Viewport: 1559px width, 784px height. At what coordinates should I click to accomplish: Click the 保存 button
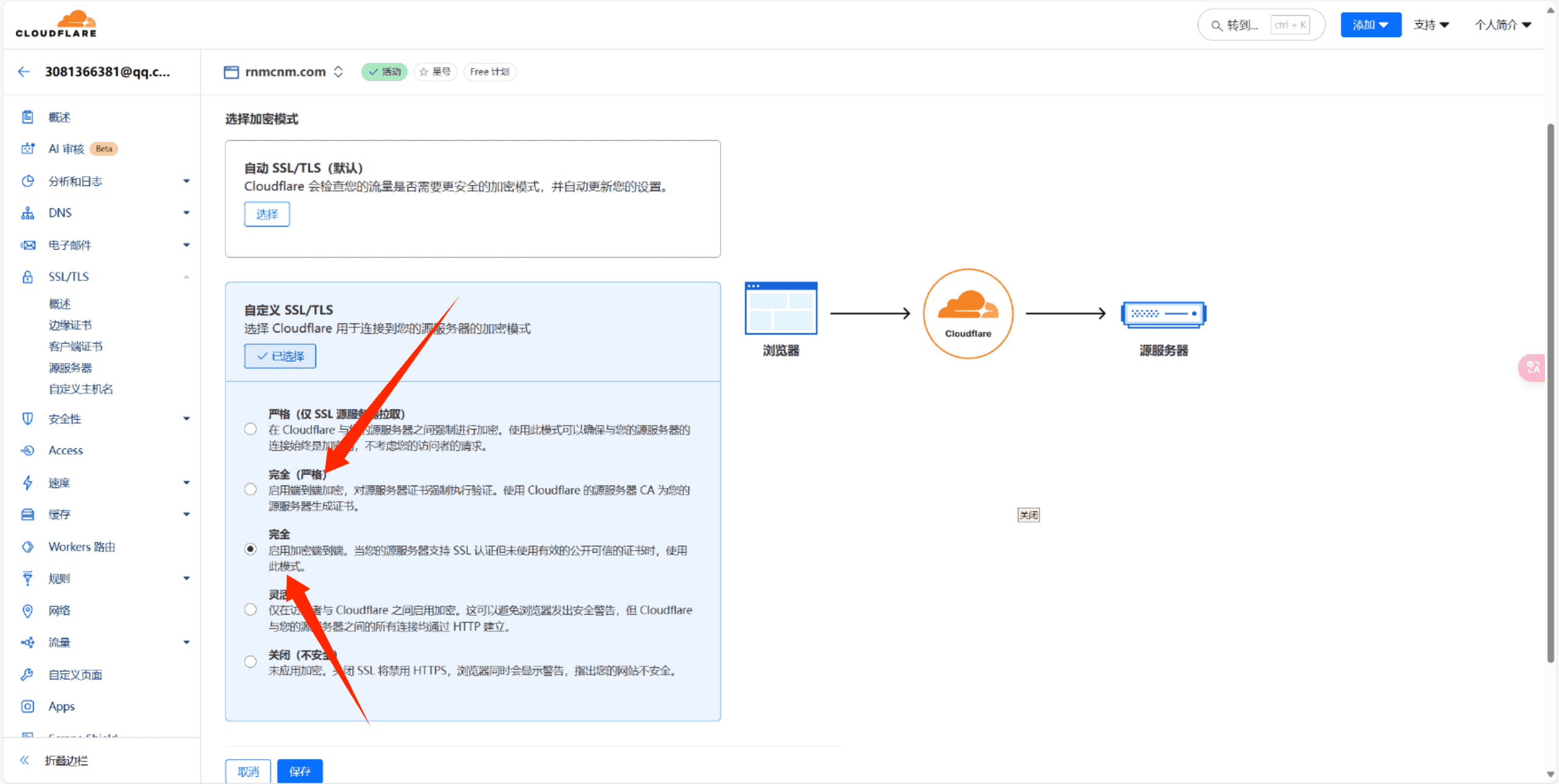[300, 771]
